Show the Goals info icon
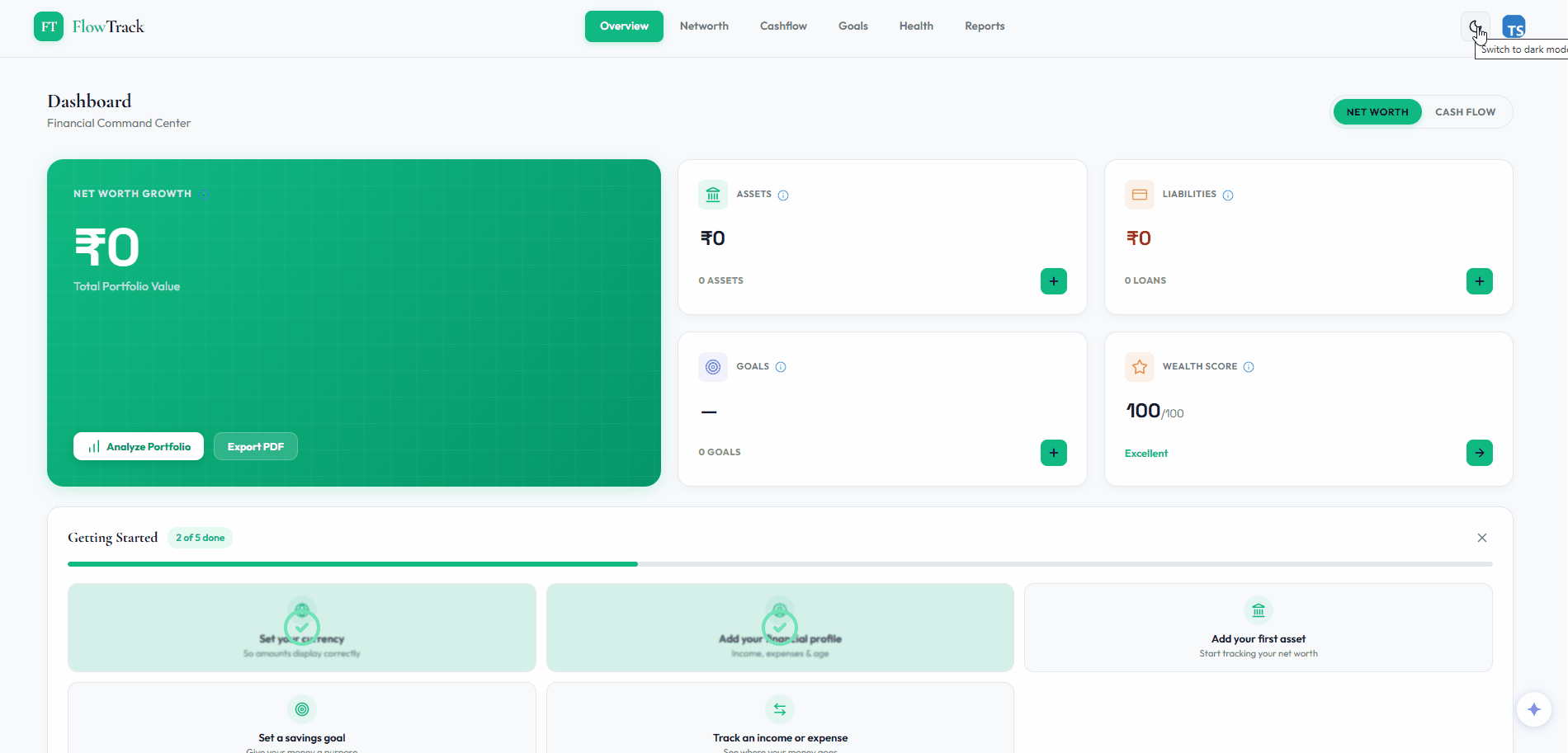The image size is (1568, 753). (781, 367)
